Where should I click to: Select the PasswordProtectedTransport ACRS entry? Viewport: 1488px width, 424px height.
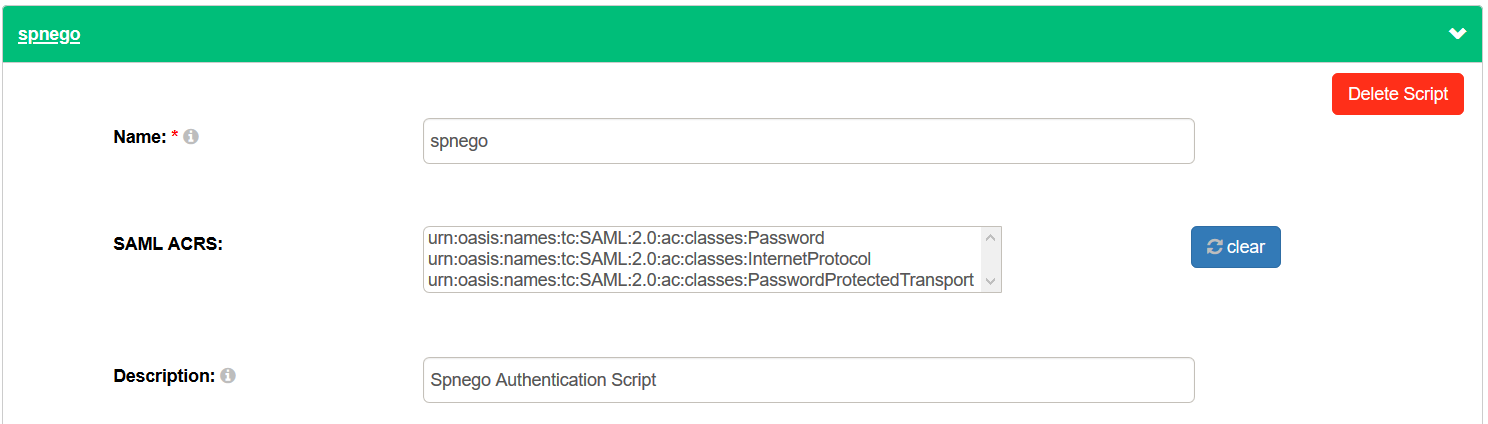coord(701,280)
